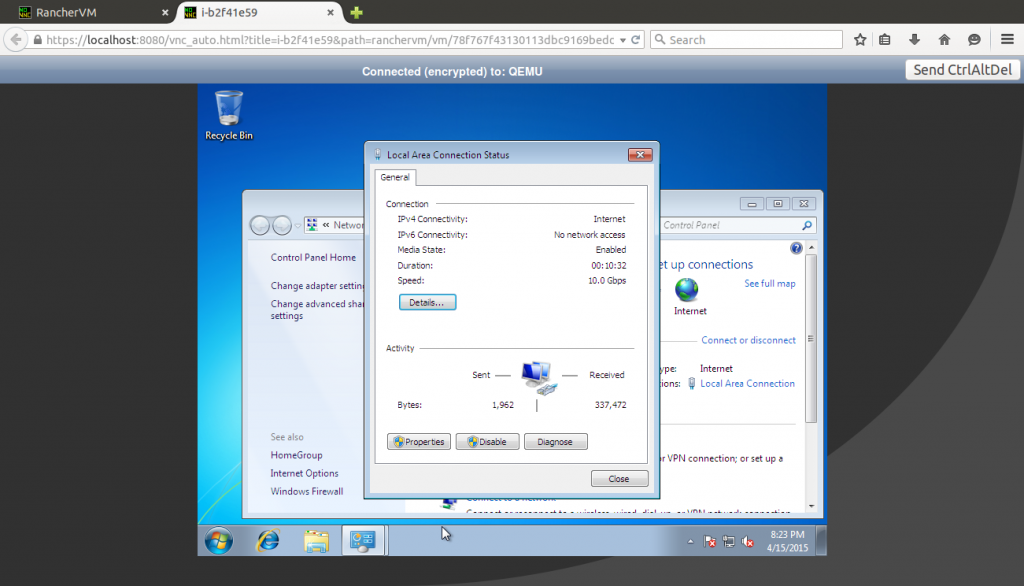Click the back arrow in Control Panel window
Viewport: 1024px width, 586px height.
[x=260, y=225]
